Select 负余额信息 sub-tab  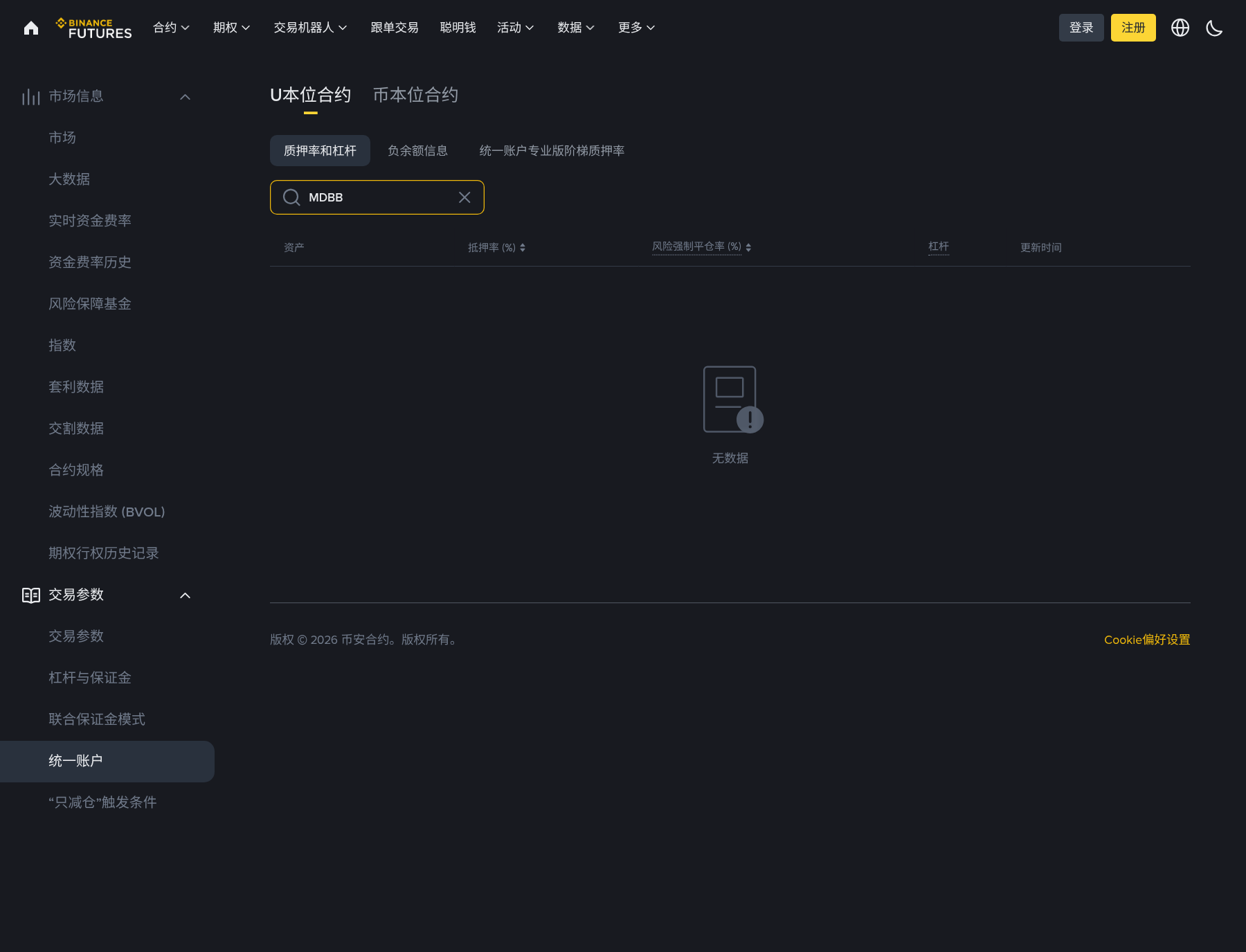[x=417, y=150]
